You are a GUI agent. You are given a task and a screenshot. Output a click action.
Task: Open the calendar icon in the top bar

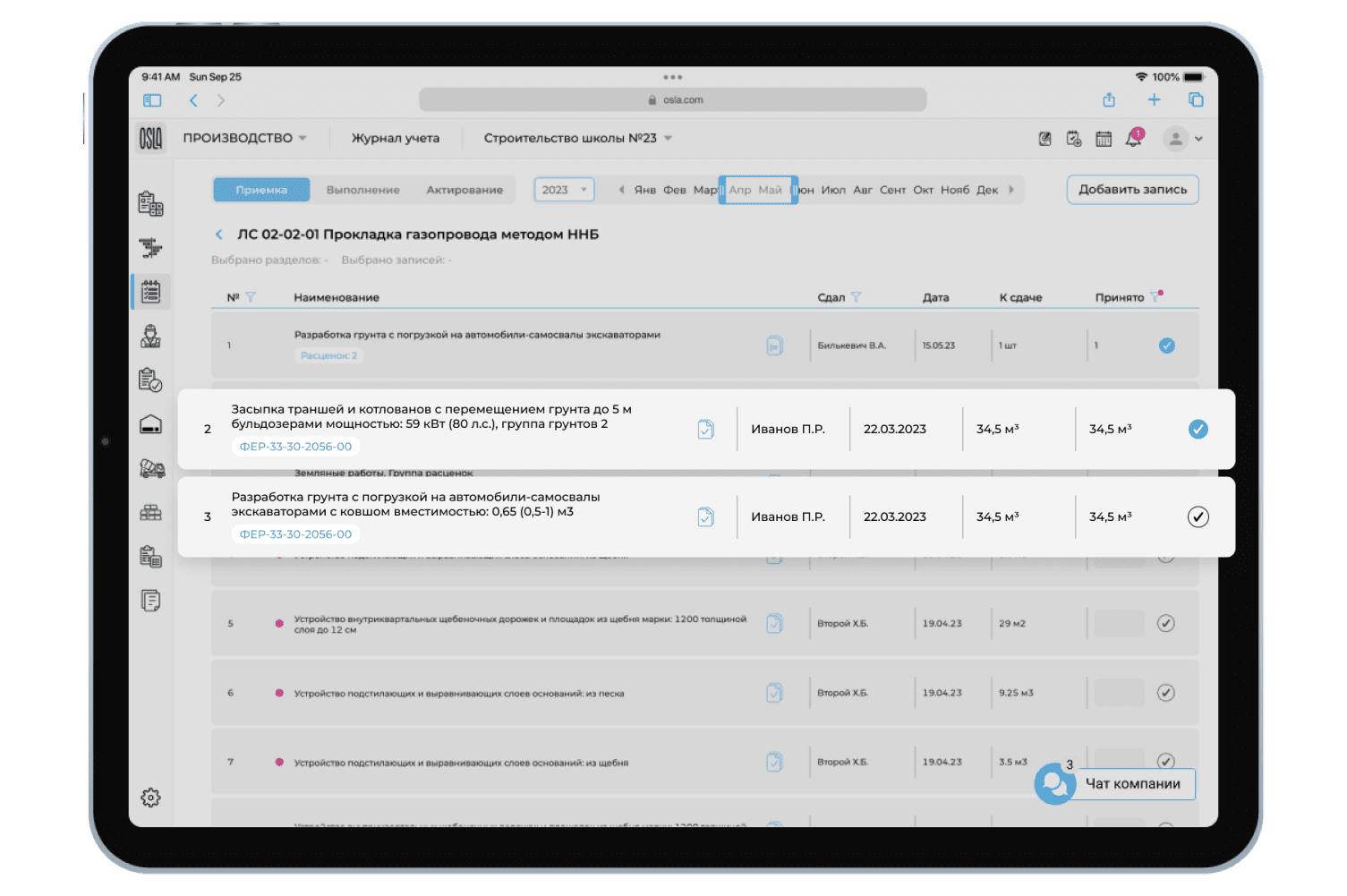(x=1104, y=139)
